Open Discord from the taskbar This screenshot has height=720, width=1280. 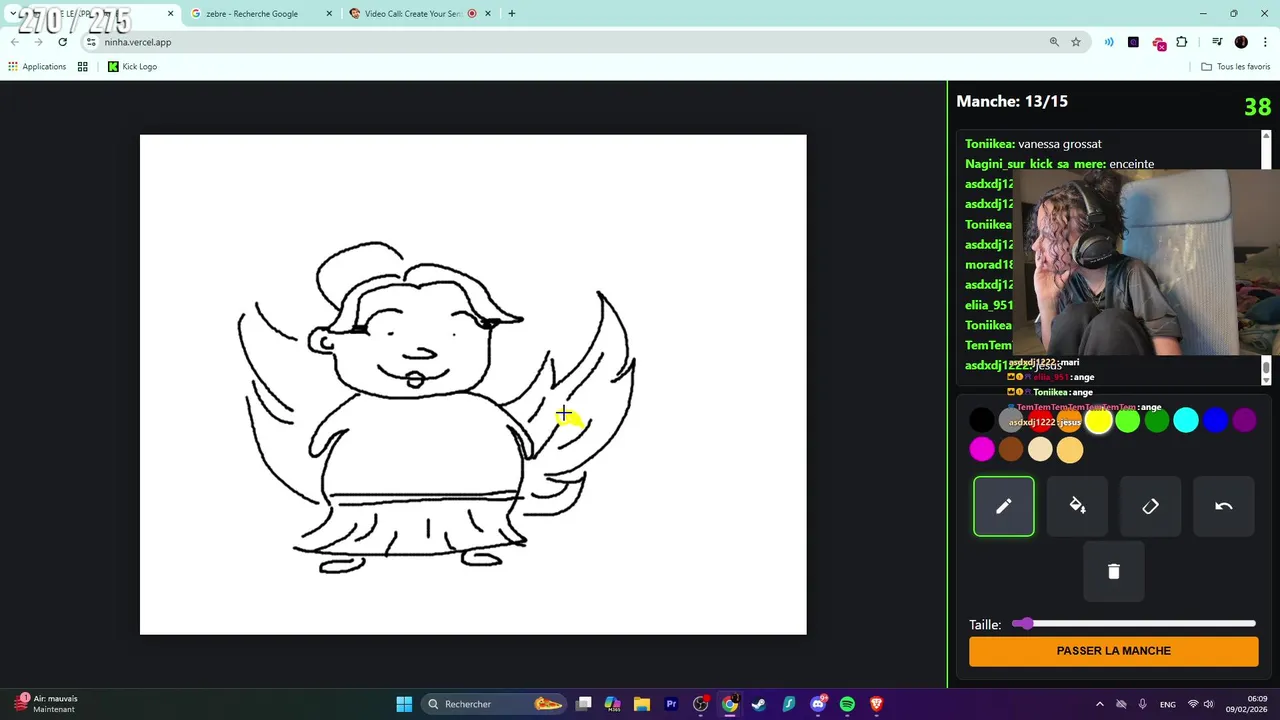click(x=818, y=704)
